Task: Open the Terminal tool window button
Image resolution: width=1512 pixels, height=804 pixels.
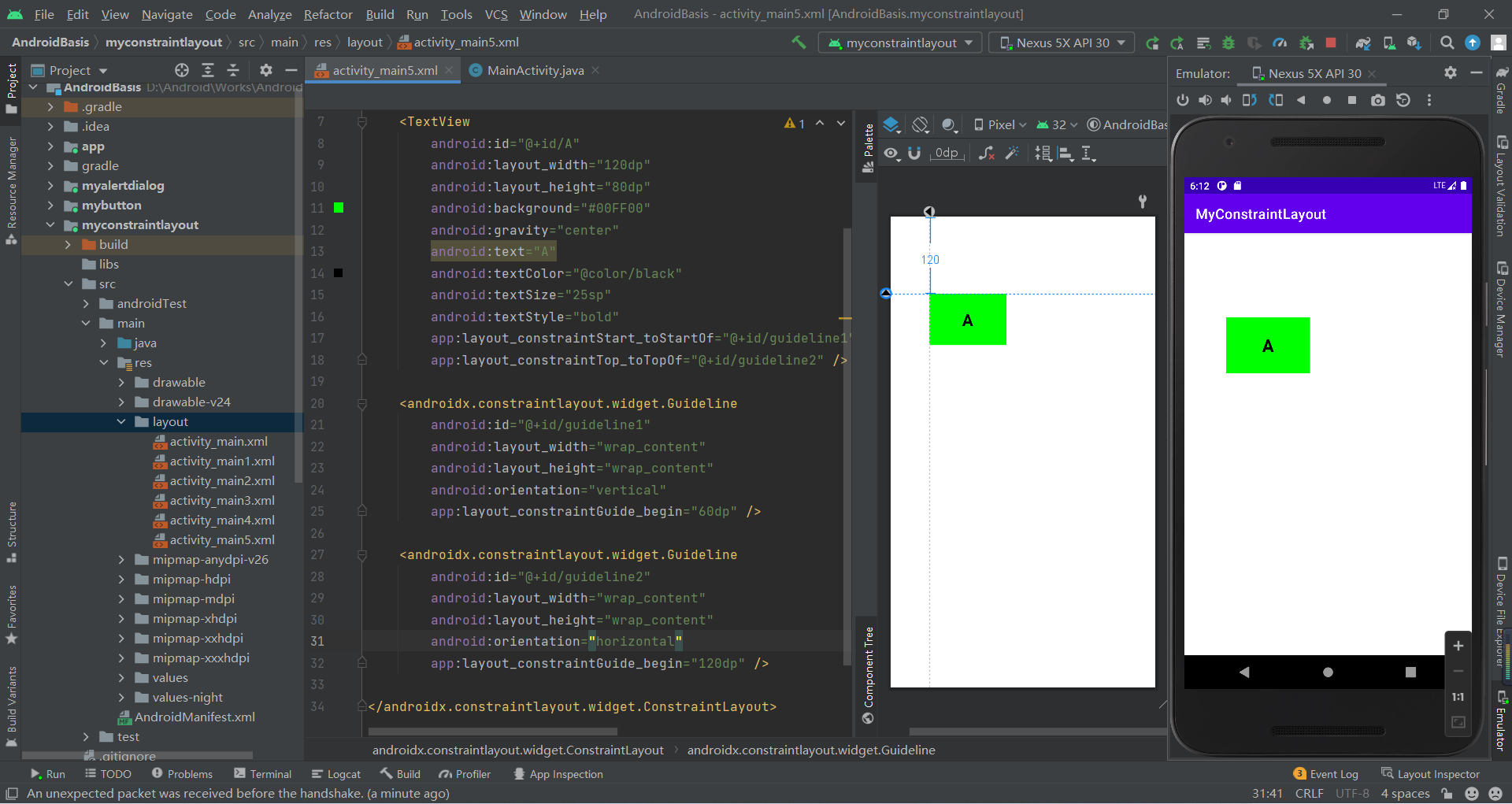Action: pyautogui.click(x=263, y=774)
